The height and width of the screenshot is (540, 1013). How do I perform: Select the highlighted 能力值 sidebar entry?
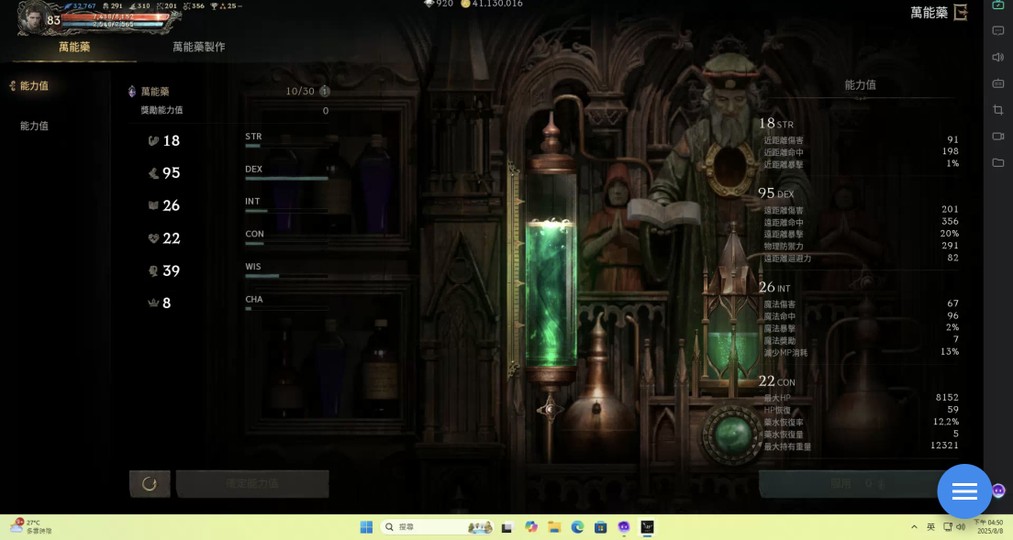pos(34,86)
